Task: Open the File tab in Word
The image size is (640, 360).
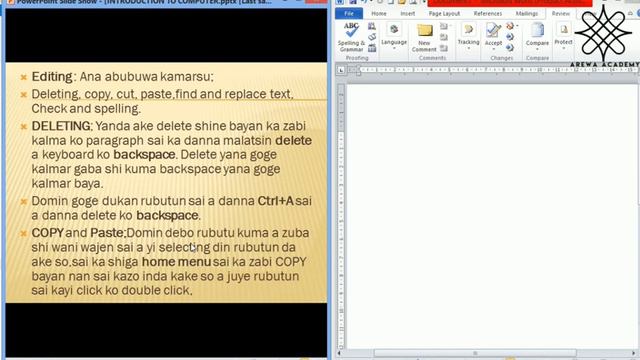Action: pos(349,13)
